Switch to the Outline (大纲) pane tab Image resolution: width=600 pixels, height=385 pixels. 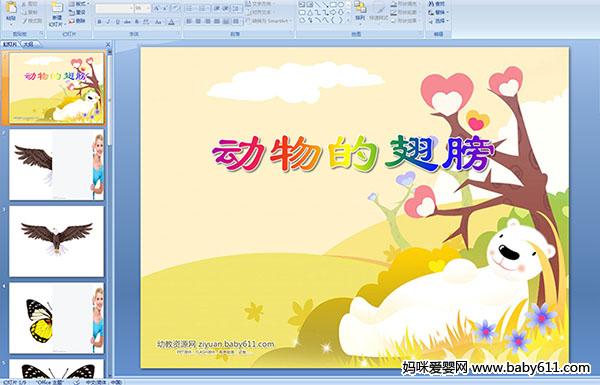[29, 44]
